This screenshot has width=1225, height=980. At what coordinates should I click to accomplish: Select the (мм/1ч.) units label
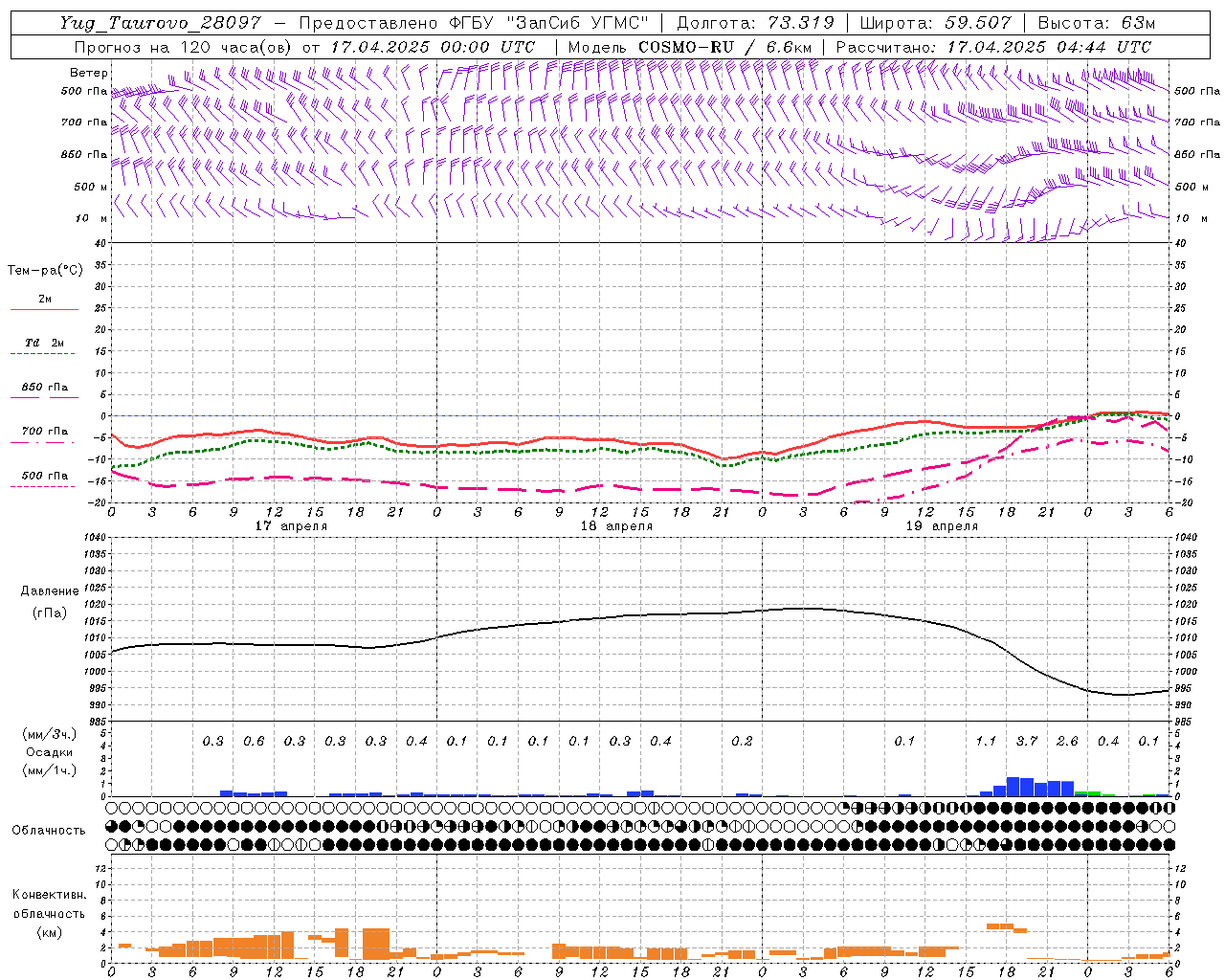[x=49, y=770]
